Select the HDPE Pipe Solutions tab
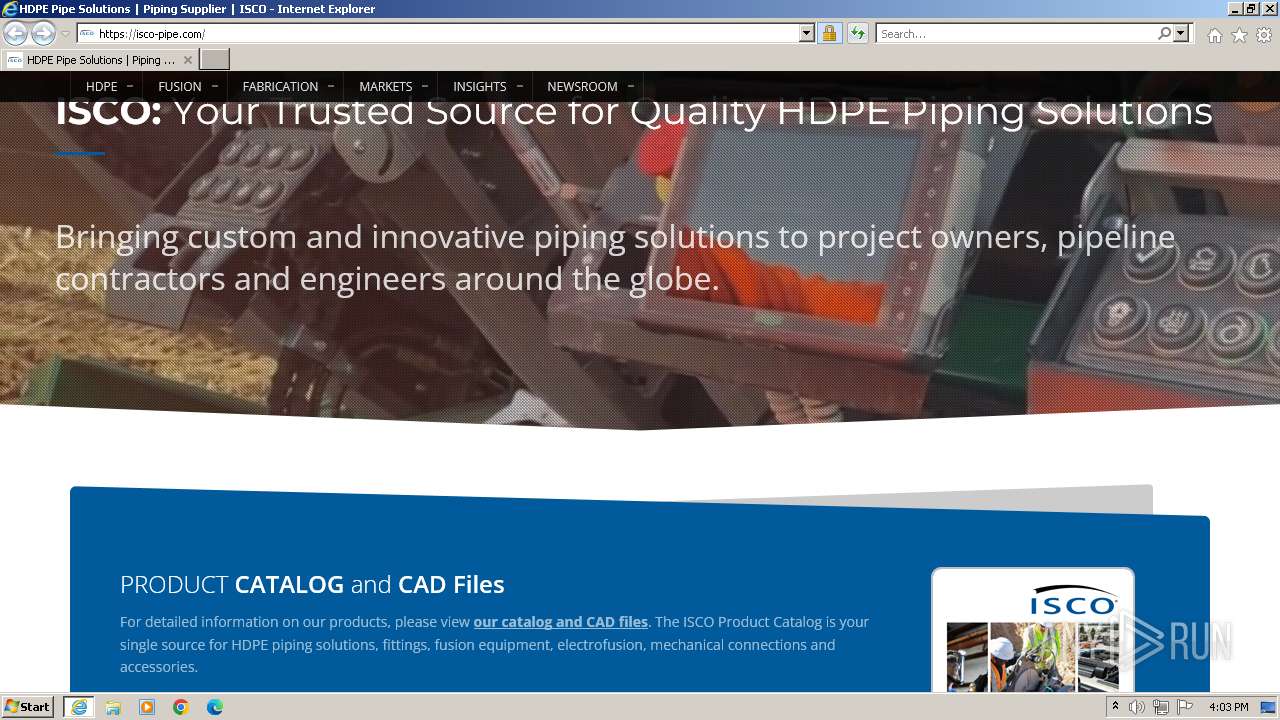The image size is (1280, 720). click(98, 60)
